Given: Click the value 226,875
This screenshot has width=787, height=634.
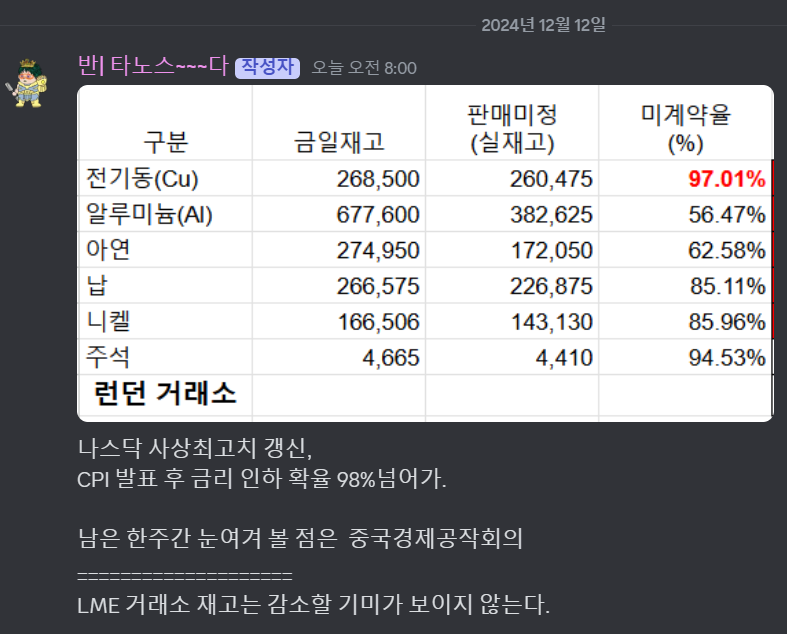Looking at the screenshot, I should (x=552, y=286).
